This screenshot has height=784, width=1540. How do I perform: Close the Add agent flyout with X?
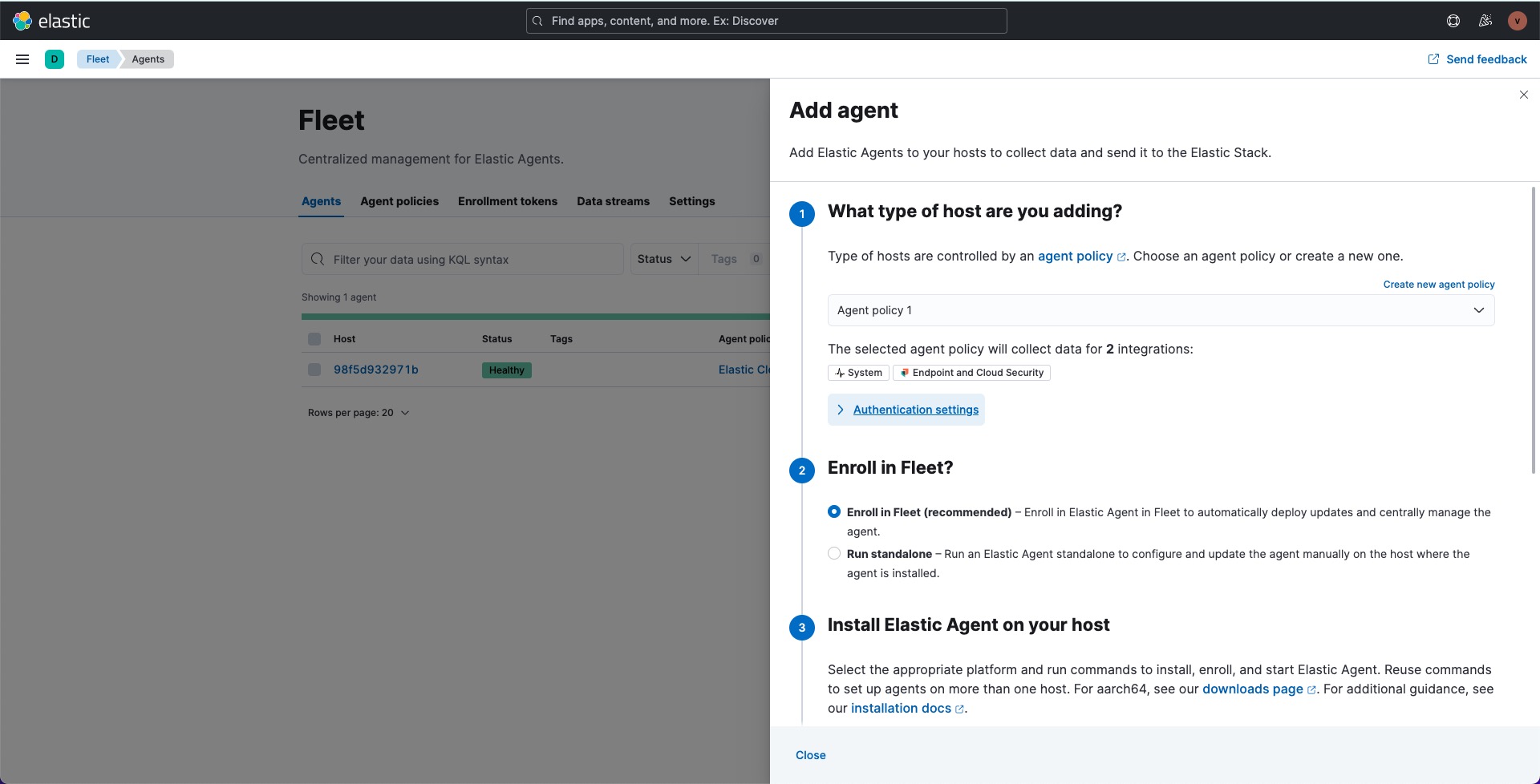[x=1523, y=95]
